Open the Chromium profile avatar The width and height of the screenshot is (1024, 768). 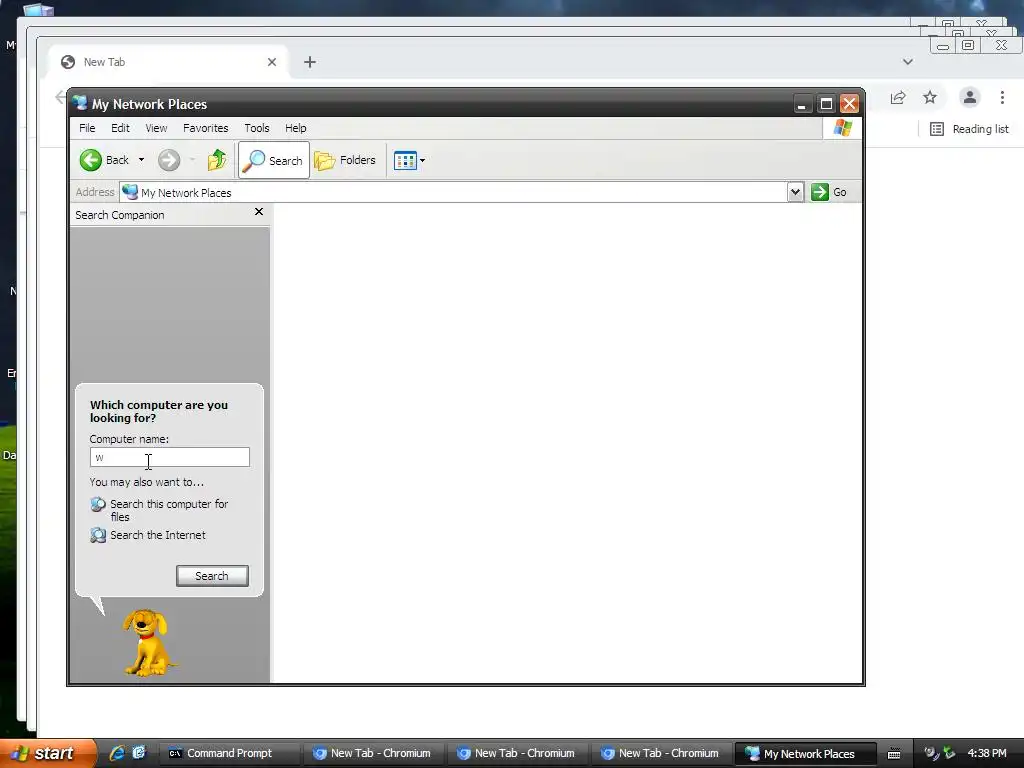pos(970,97)
